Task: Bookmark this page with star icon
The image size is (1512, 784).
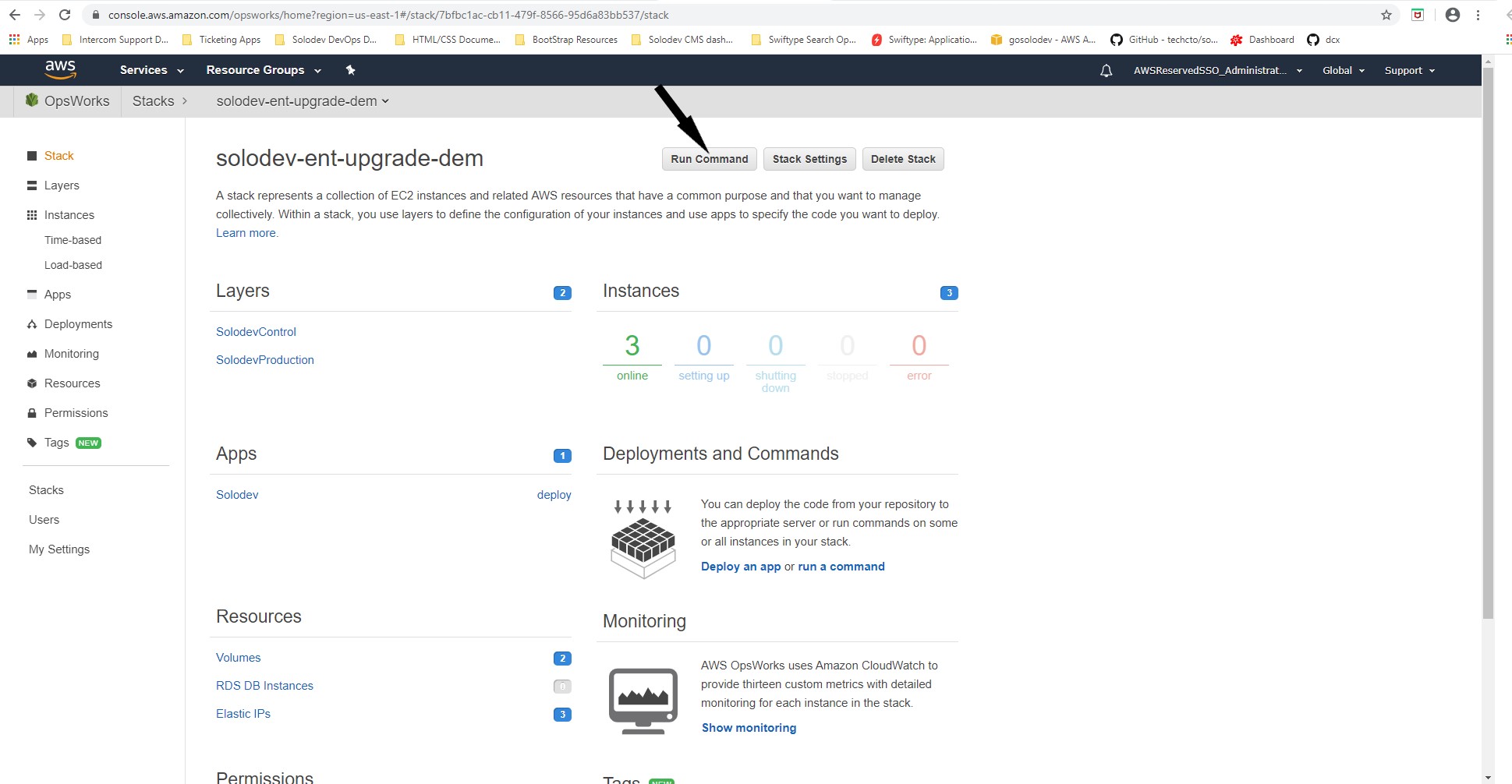Action: coord(1386,15)
